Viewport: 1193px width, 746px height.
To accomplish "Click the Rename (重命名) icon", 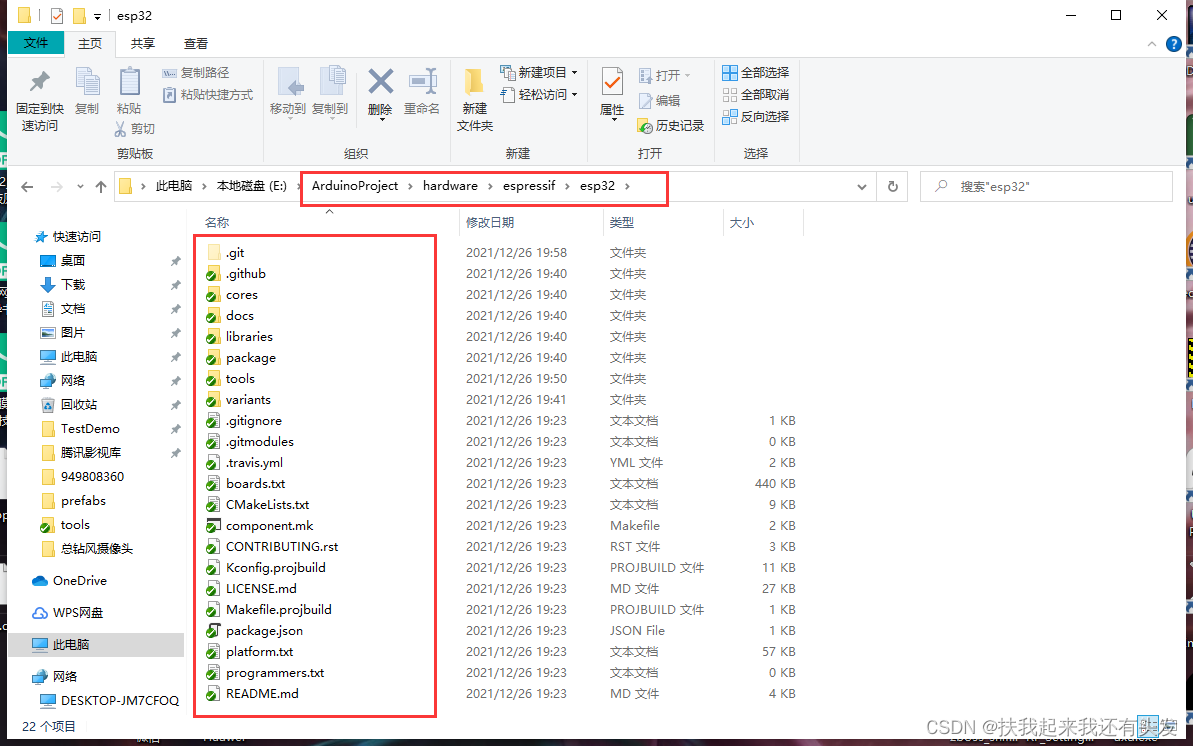I will pos(422,81).
